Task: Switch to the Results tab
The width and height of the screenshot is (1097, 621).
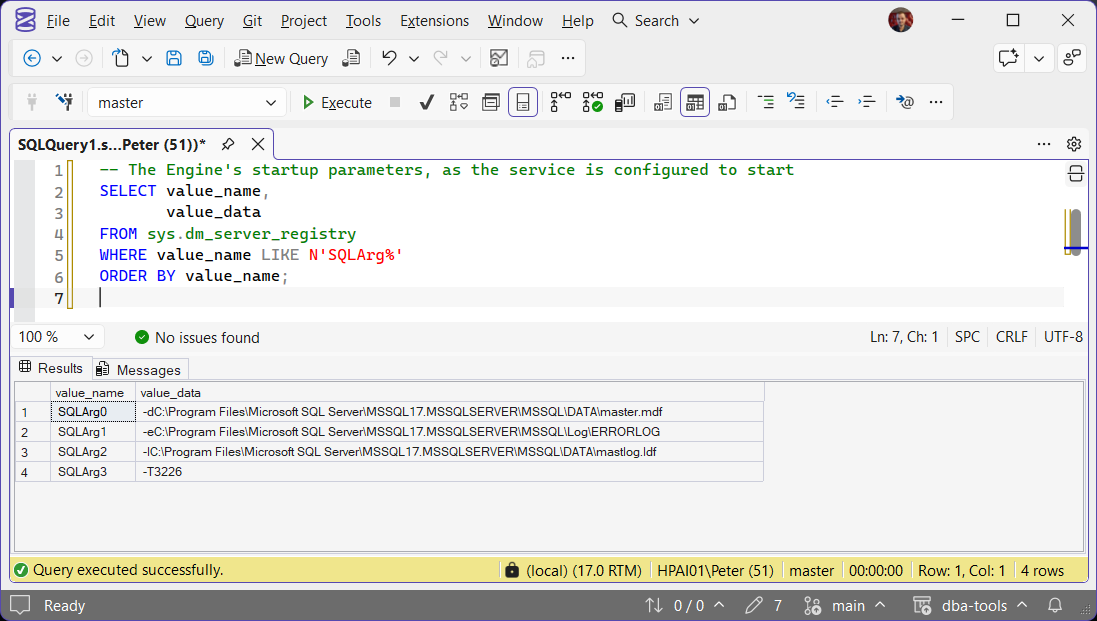Action: [51, 368]
